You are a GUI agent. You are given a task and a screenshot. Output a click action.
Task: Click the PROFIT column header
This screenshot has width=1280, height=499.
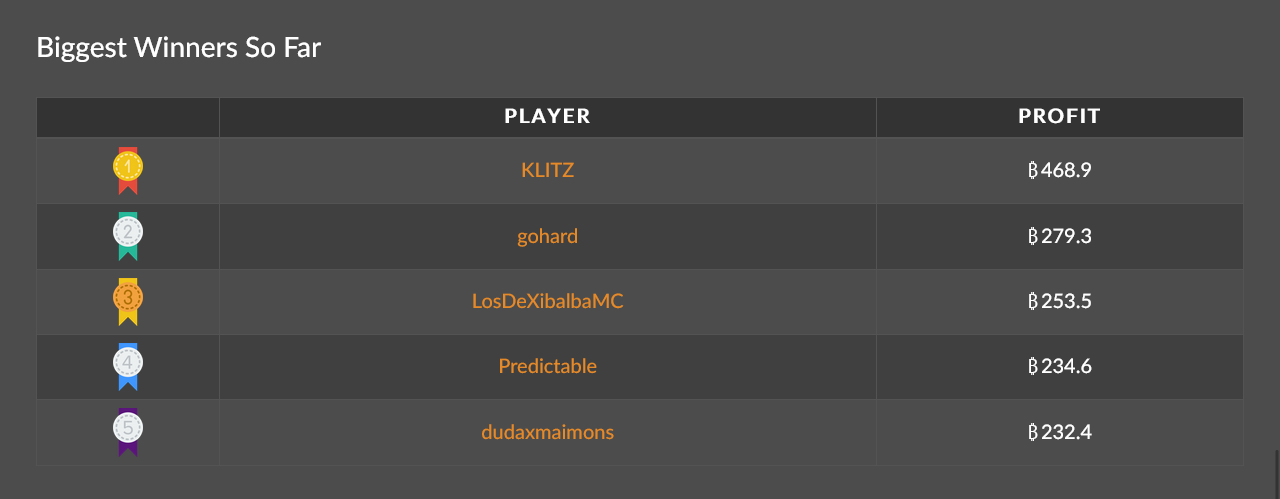(x=1060, y=117)
